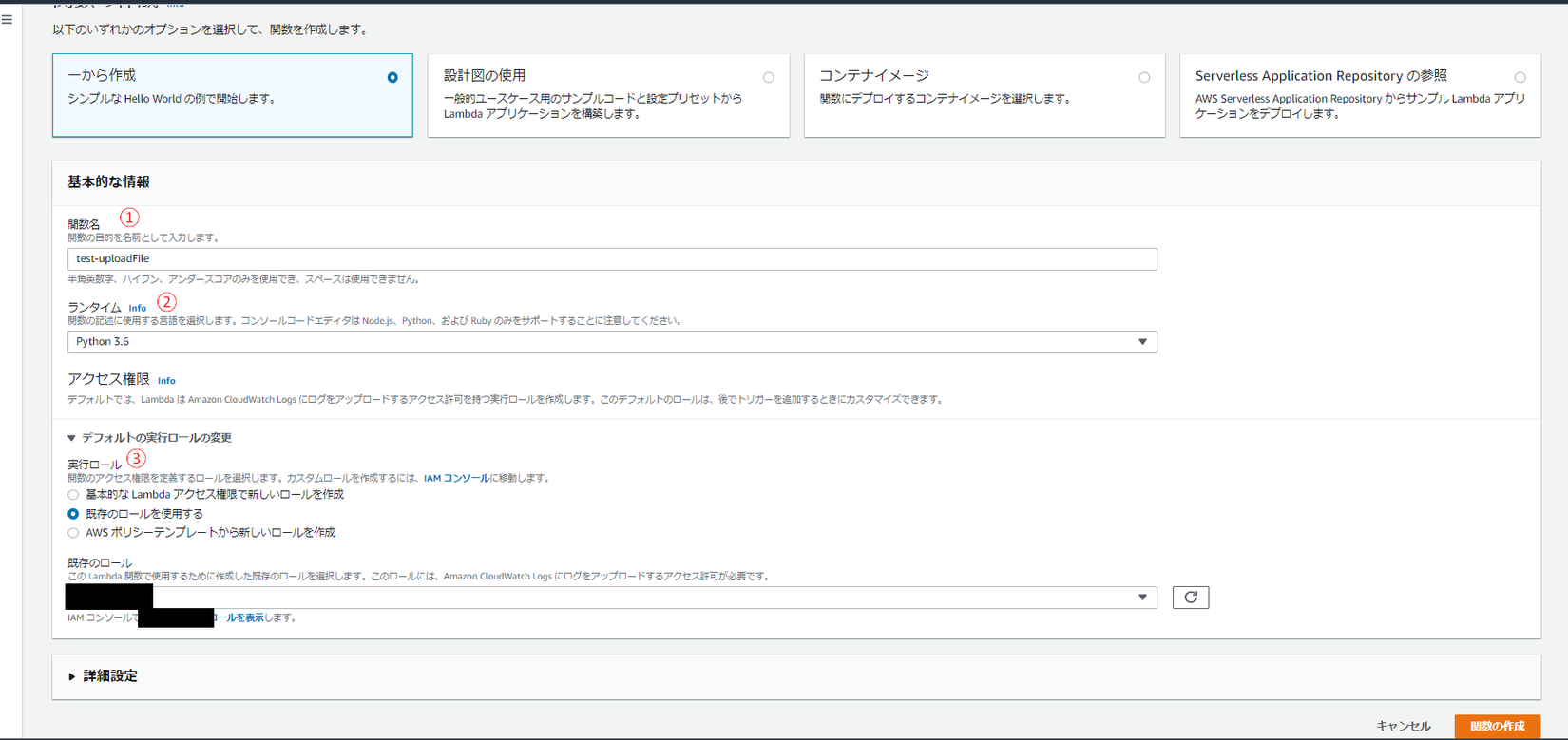Open the IAM コンソール link

pyautogui.click(x=456, y=479)
